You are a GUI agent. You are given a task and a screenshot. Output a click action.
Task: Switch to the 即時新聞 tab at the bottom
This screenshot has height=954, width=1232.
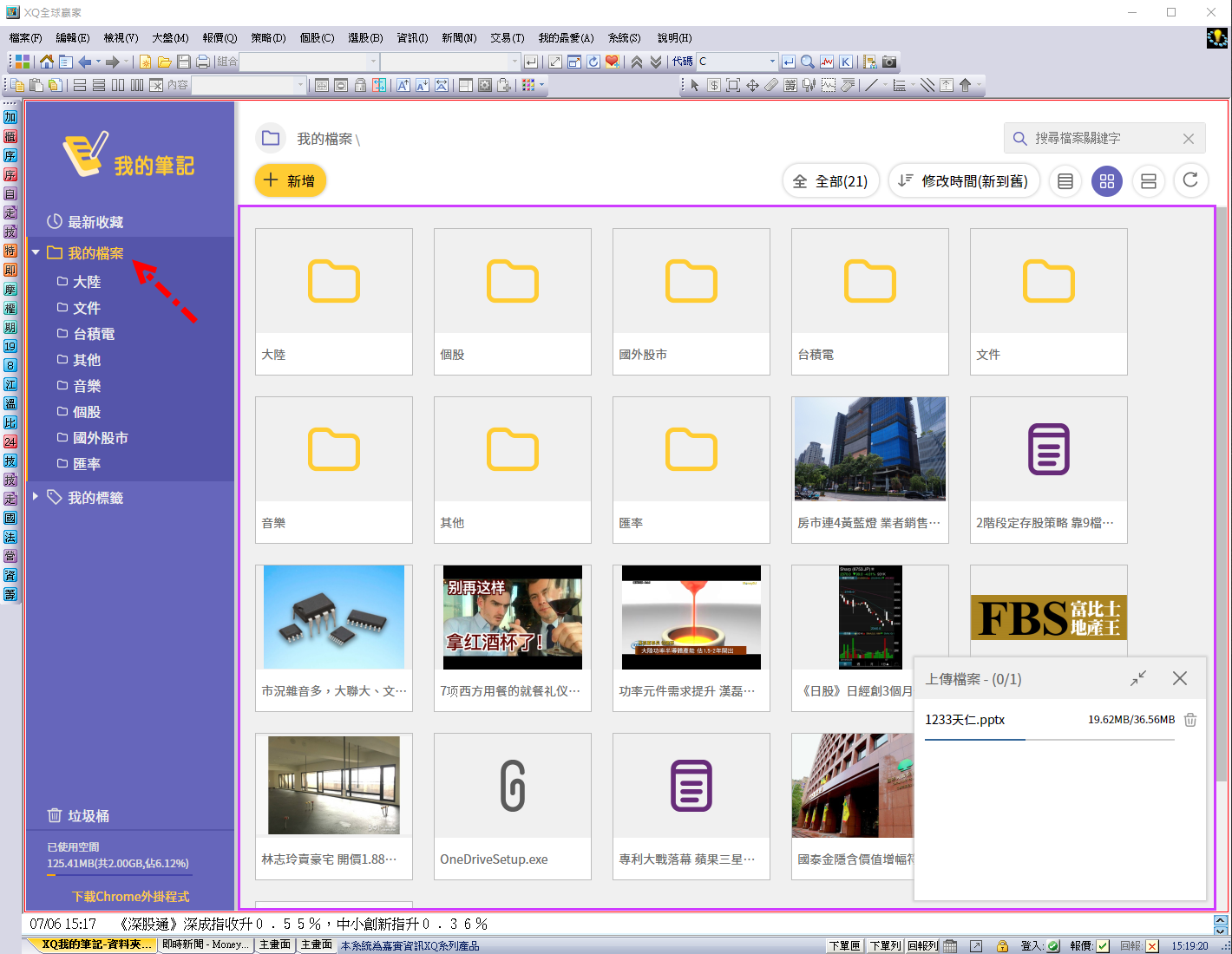point(205,944)
